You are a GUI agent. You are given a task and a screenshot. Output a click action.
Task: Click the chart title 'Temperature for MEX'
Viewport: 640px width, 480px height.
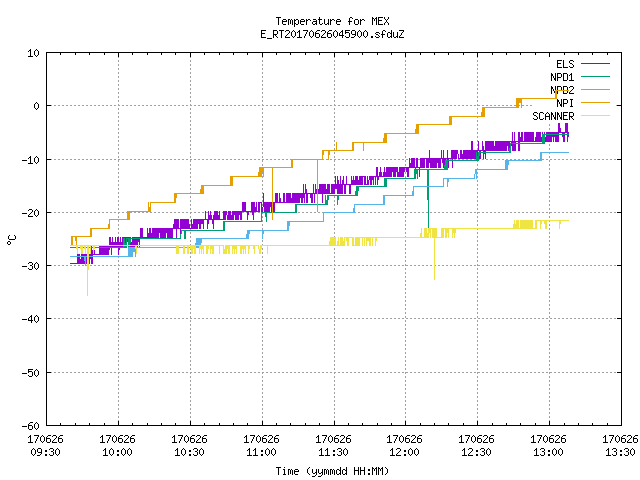click(x=332, y=21)
